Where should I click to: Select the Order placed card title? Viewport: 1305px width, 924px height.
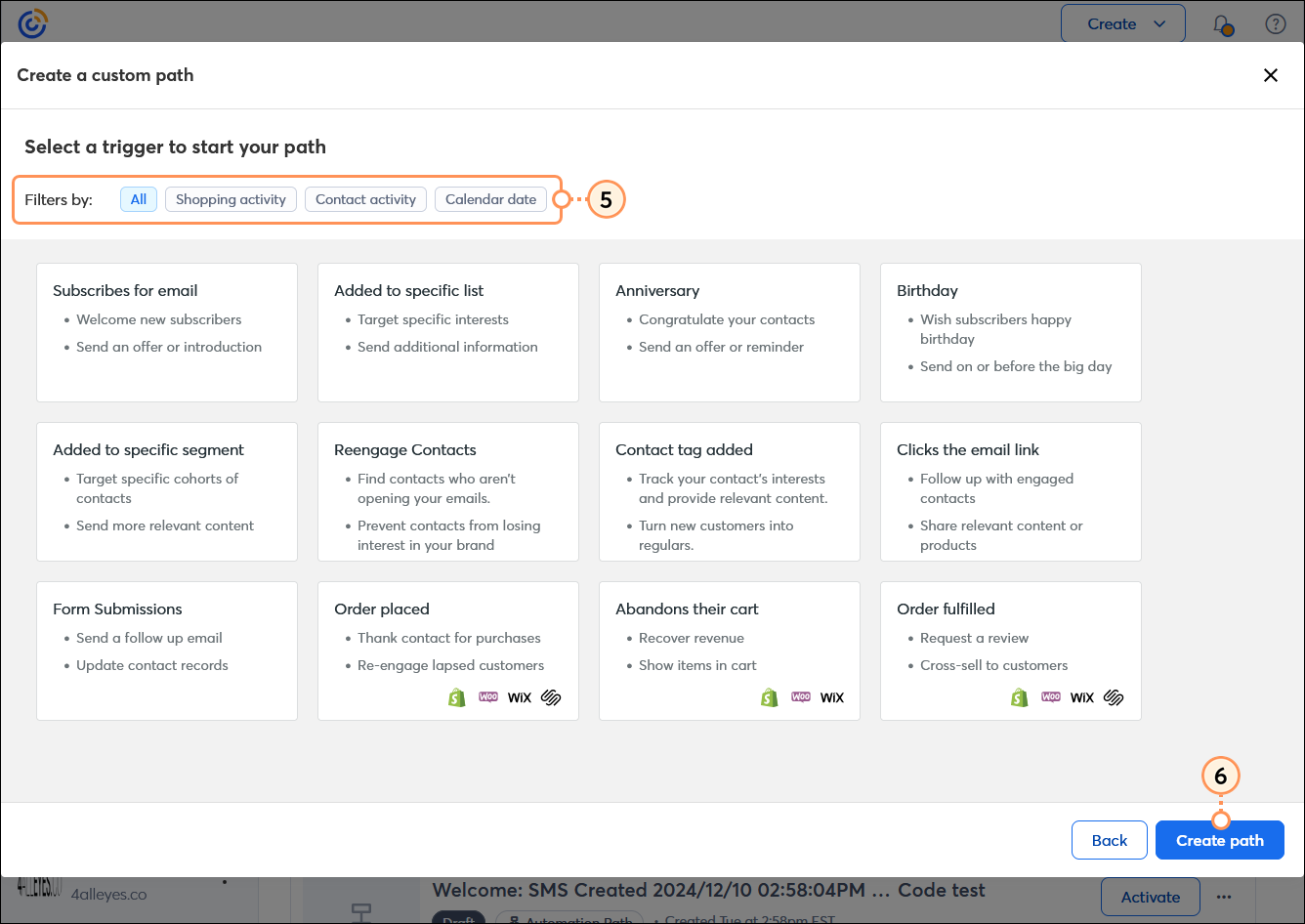click(382, 609)
